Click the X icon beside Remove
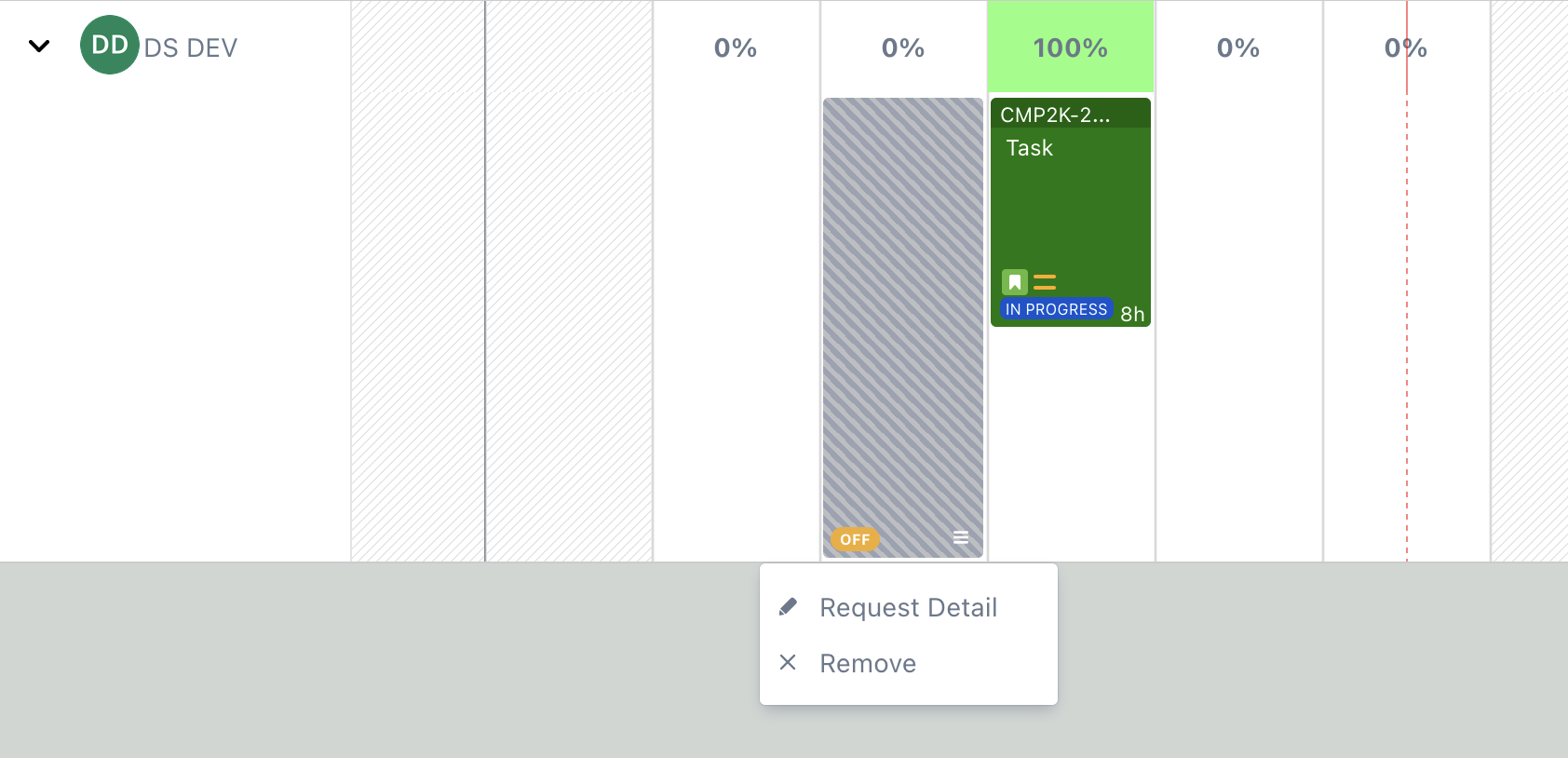 pos(788,662)
